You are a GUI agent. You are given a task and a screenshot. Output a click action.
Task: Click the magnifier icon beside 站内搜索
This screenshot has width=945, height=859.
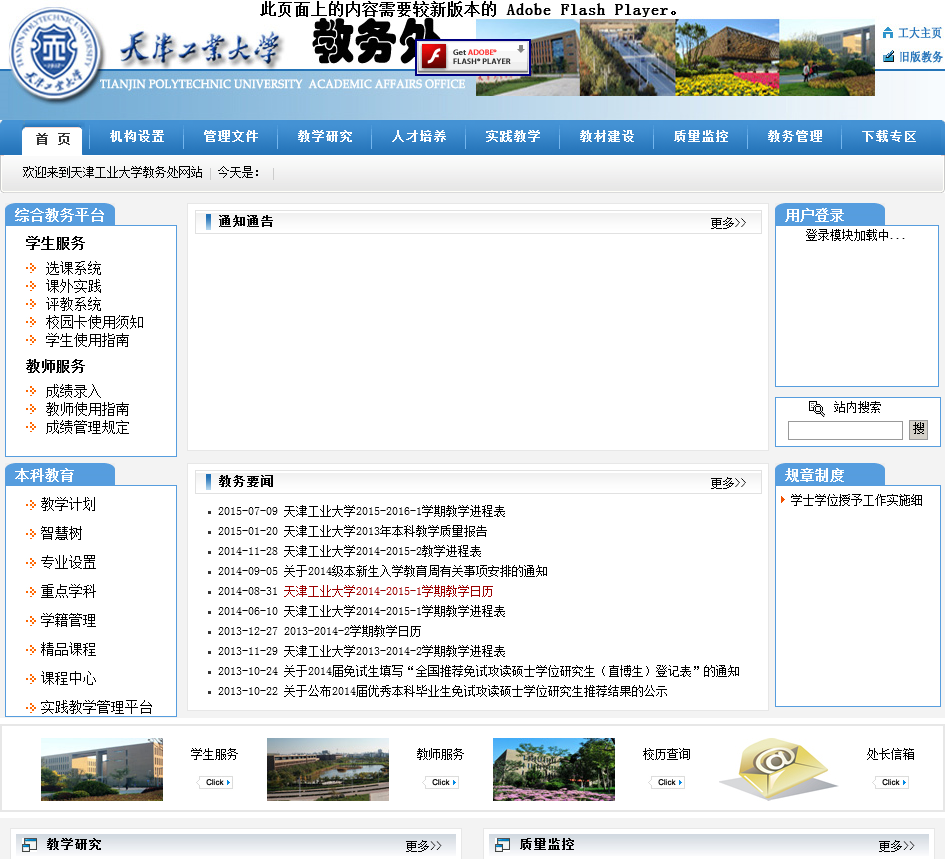coord(816,408)
